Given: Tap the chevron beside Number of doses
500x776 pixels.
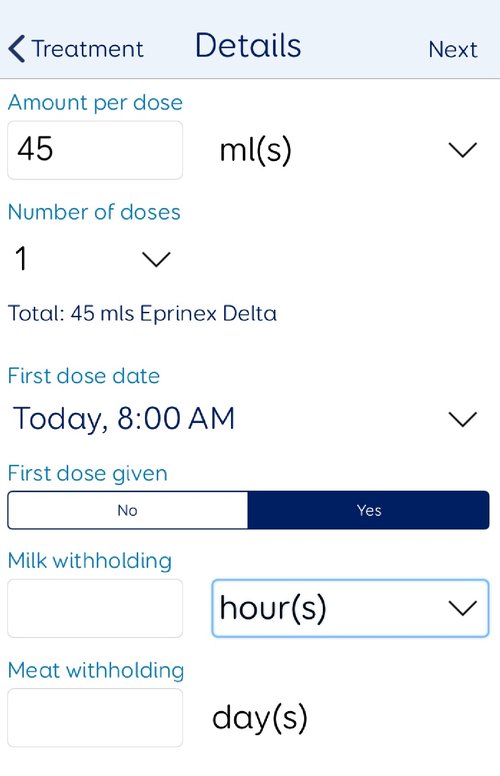Looking at the screenshot, I should pos(156,259).
